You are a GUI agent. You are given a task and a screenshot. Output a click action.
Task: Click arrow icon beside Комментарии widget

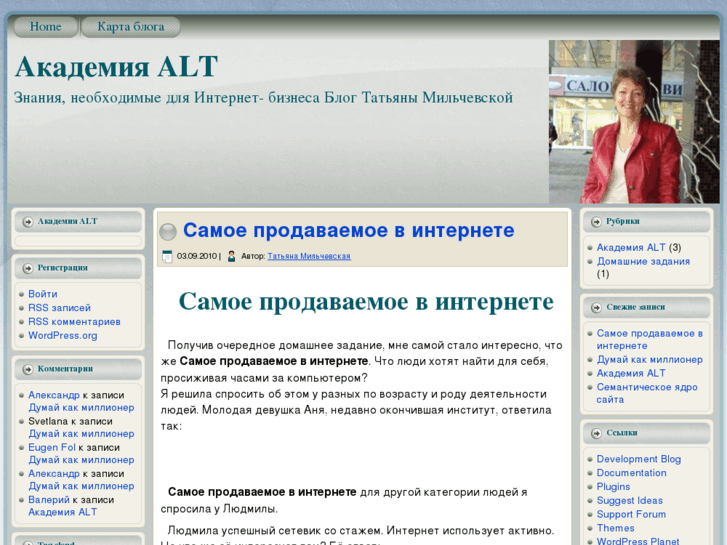[28, 369]
